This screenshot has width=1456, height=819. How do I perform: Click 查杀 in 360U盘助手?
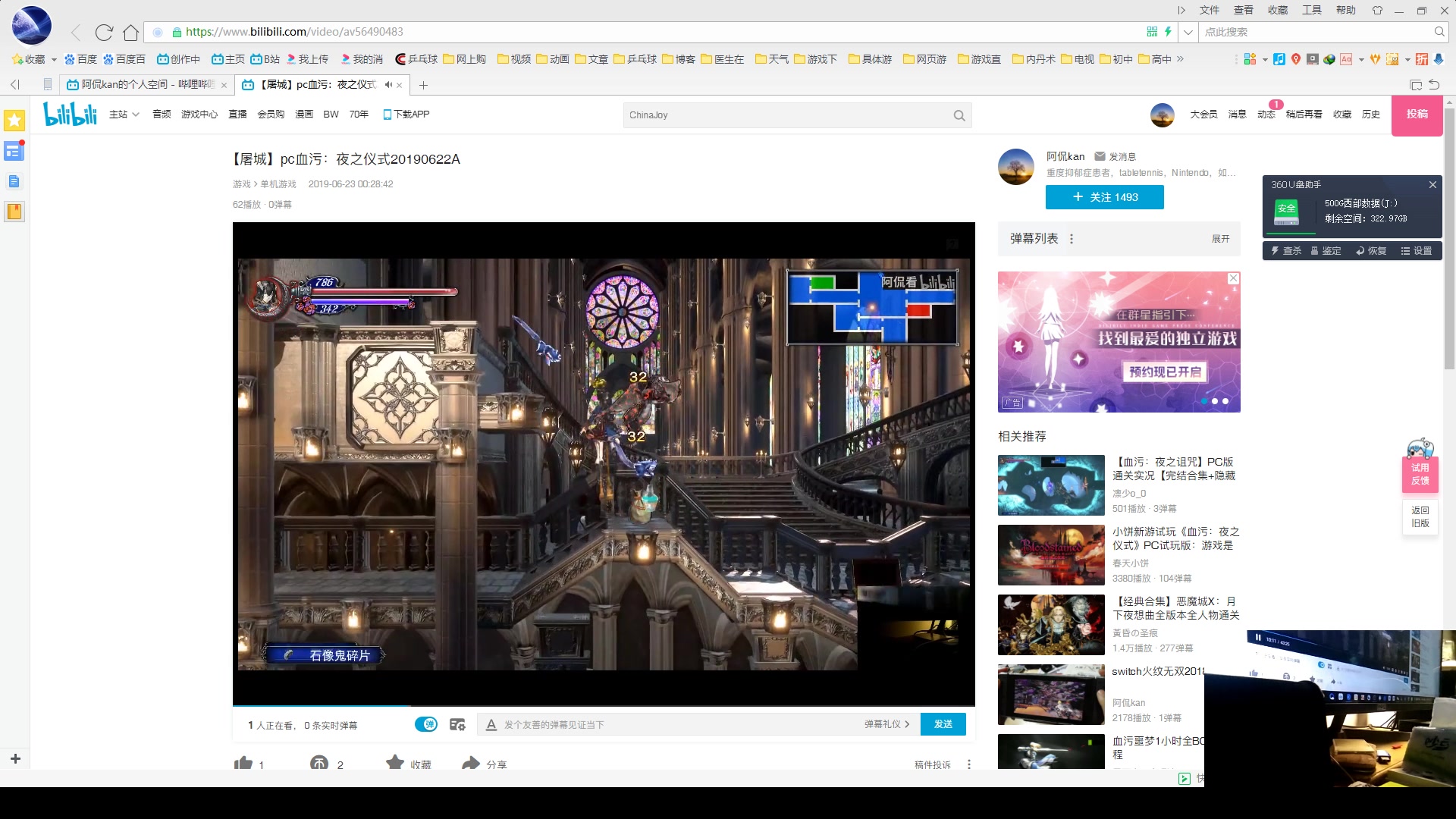pos(1286,251)
